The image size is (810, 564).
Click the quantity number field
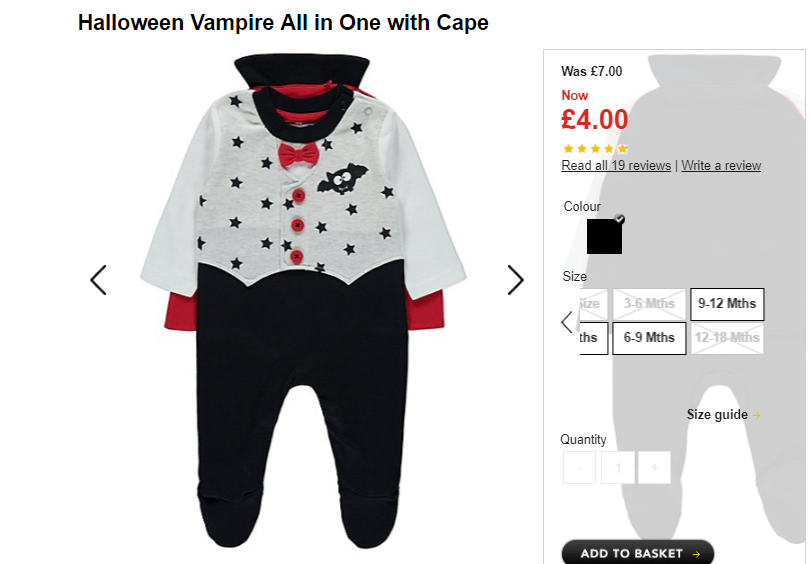(617, 467)
